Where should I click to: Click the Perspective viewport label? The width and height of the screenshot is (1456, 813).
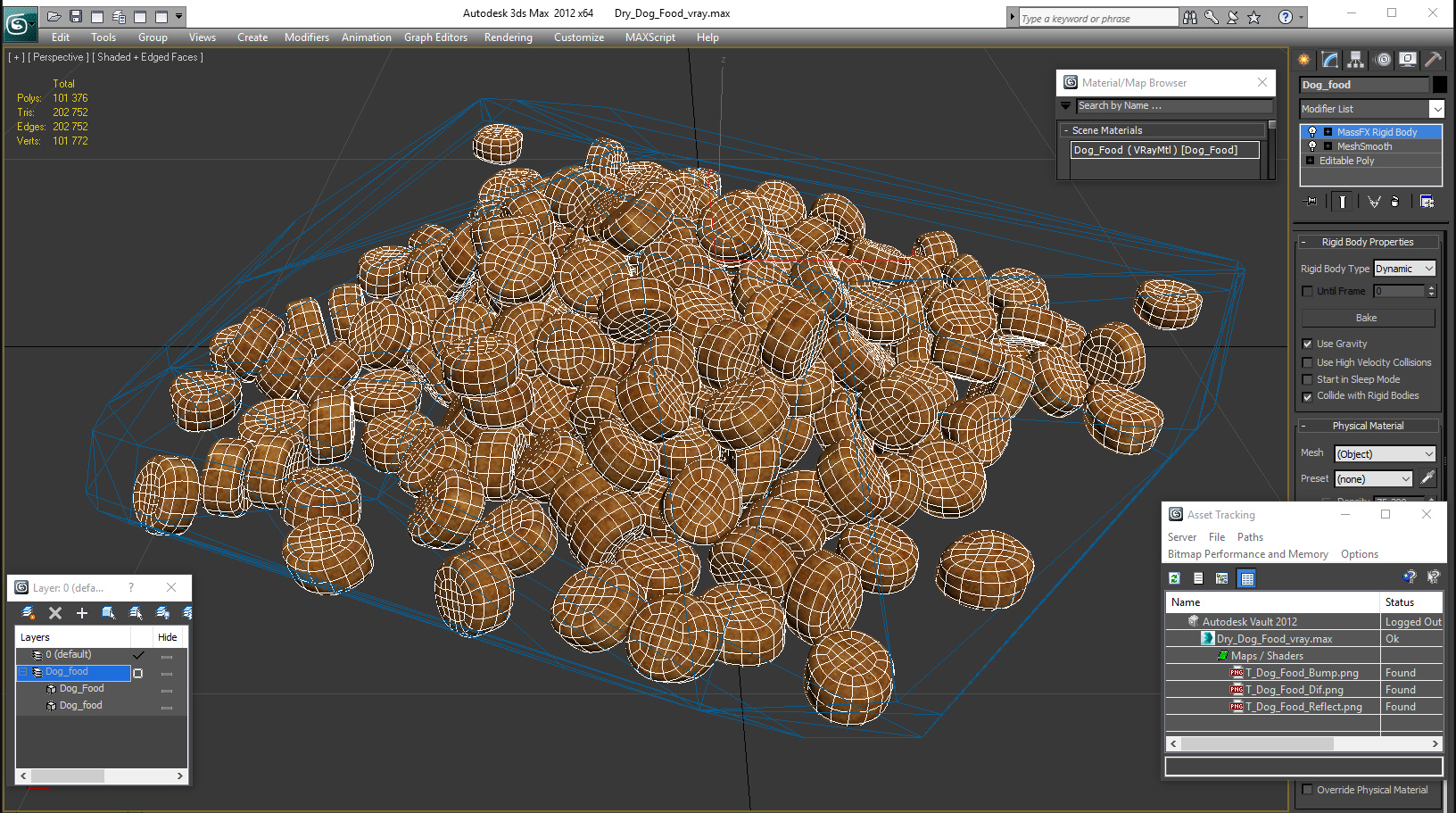pos(58,57)
